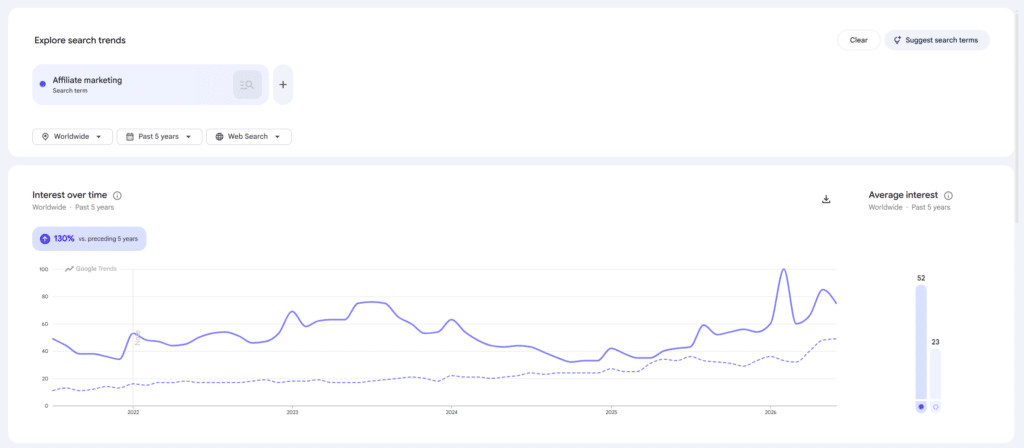Click the 2025 label on the chart axis
1024x448 pixels.
coord(611,413)
